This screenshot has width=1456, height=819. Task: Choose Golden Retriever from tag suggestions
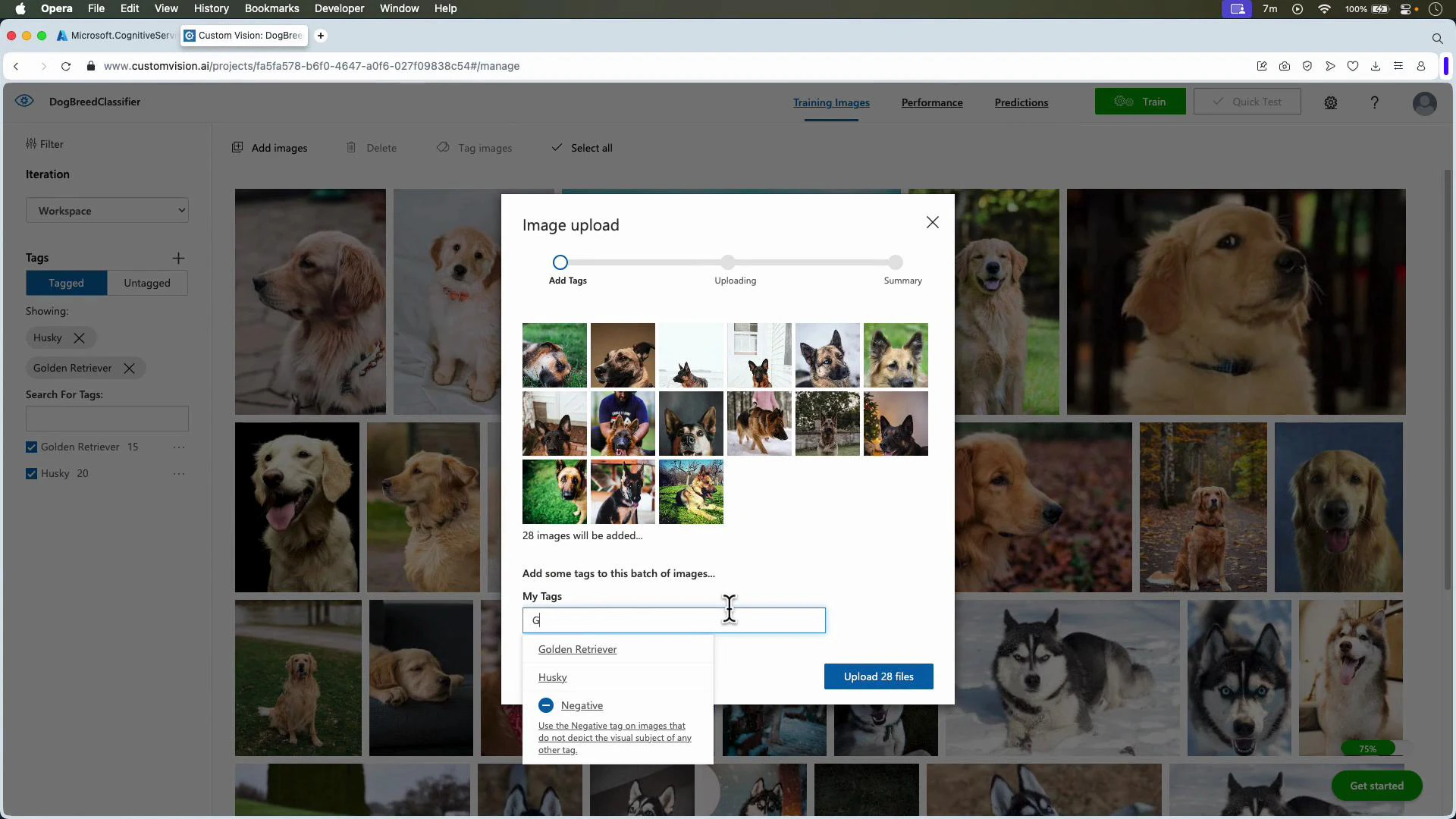pyautogui.click(x=577, y=649)
